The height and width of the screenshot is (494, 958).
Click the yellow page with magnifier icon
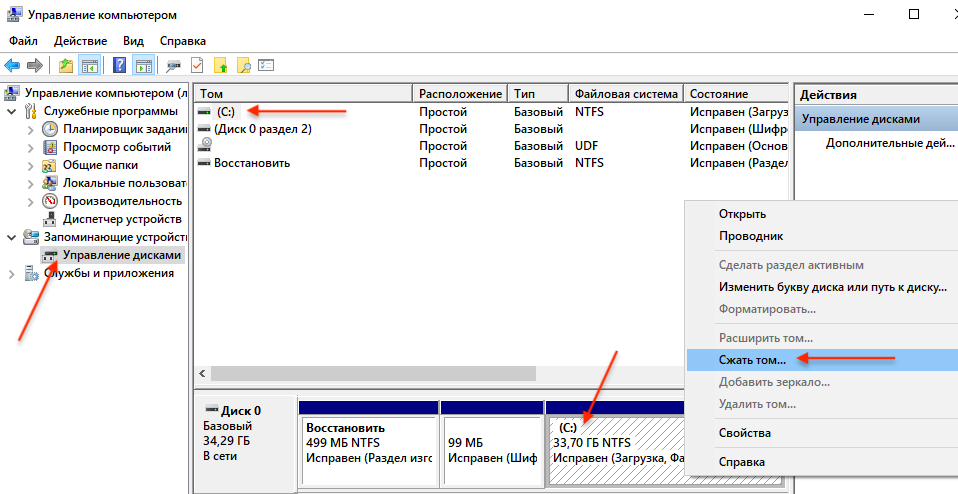pyautogui.click(x=243, y=65)
